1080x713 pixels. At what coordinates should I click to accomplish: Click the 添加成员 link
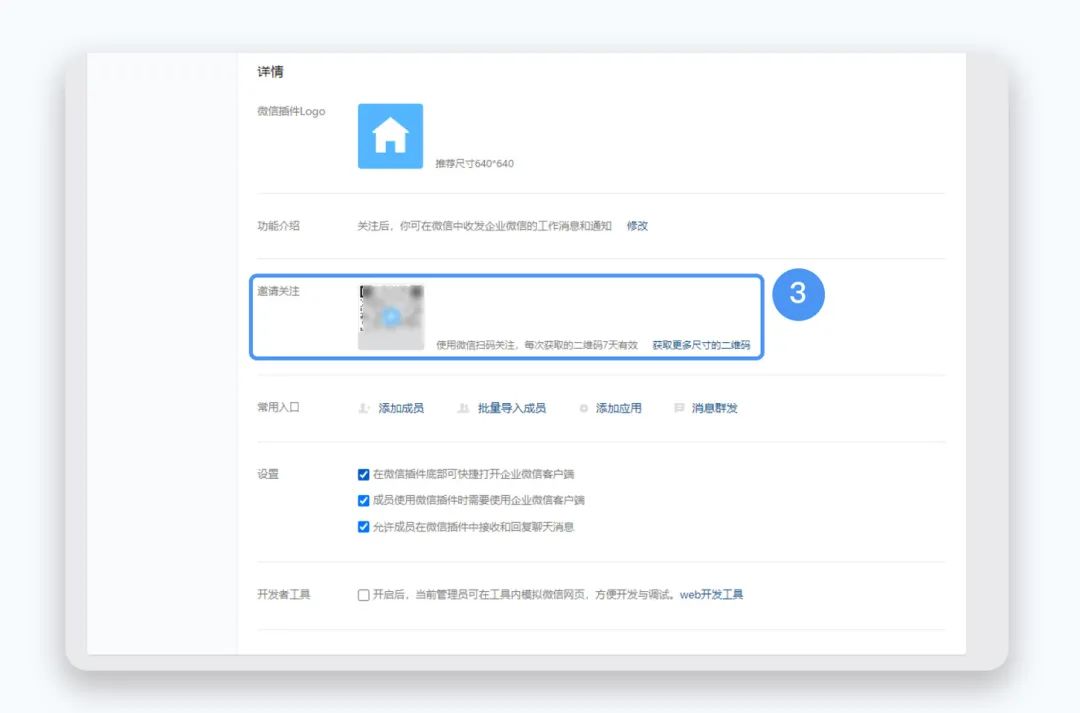401,409
